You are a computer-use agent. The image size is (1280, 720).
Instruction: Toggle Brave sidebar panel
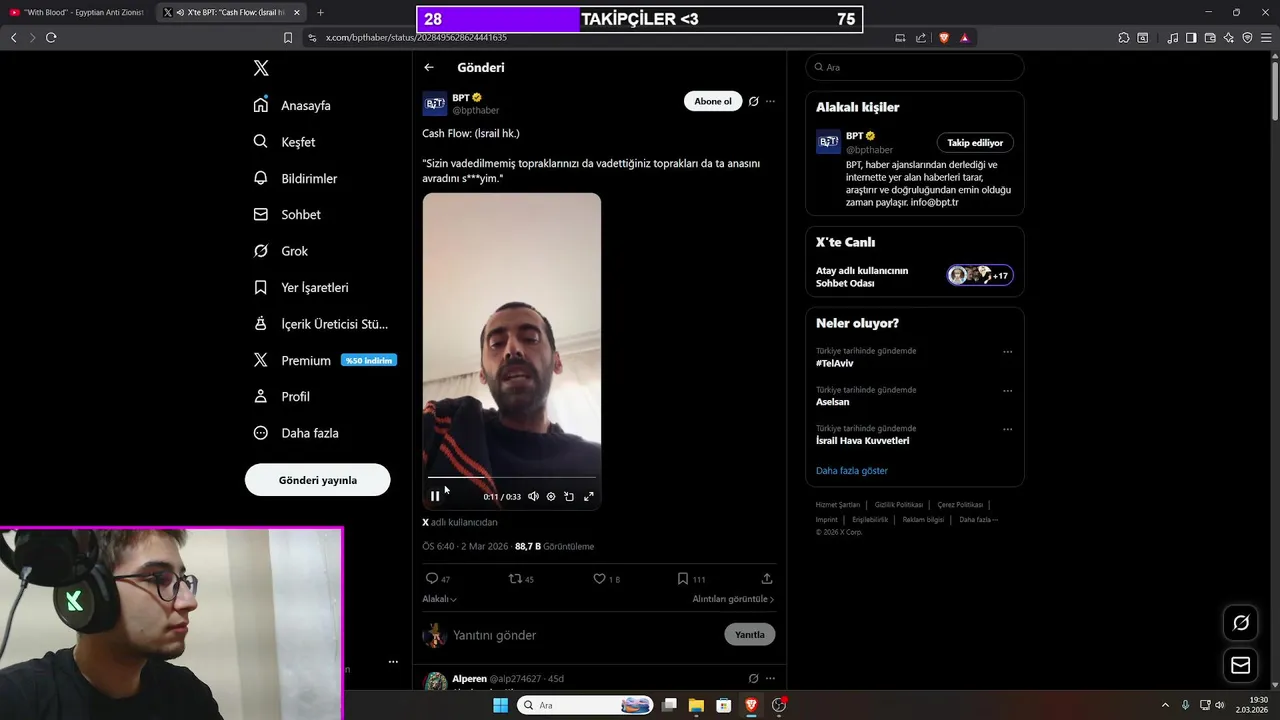pos(1191,38)
